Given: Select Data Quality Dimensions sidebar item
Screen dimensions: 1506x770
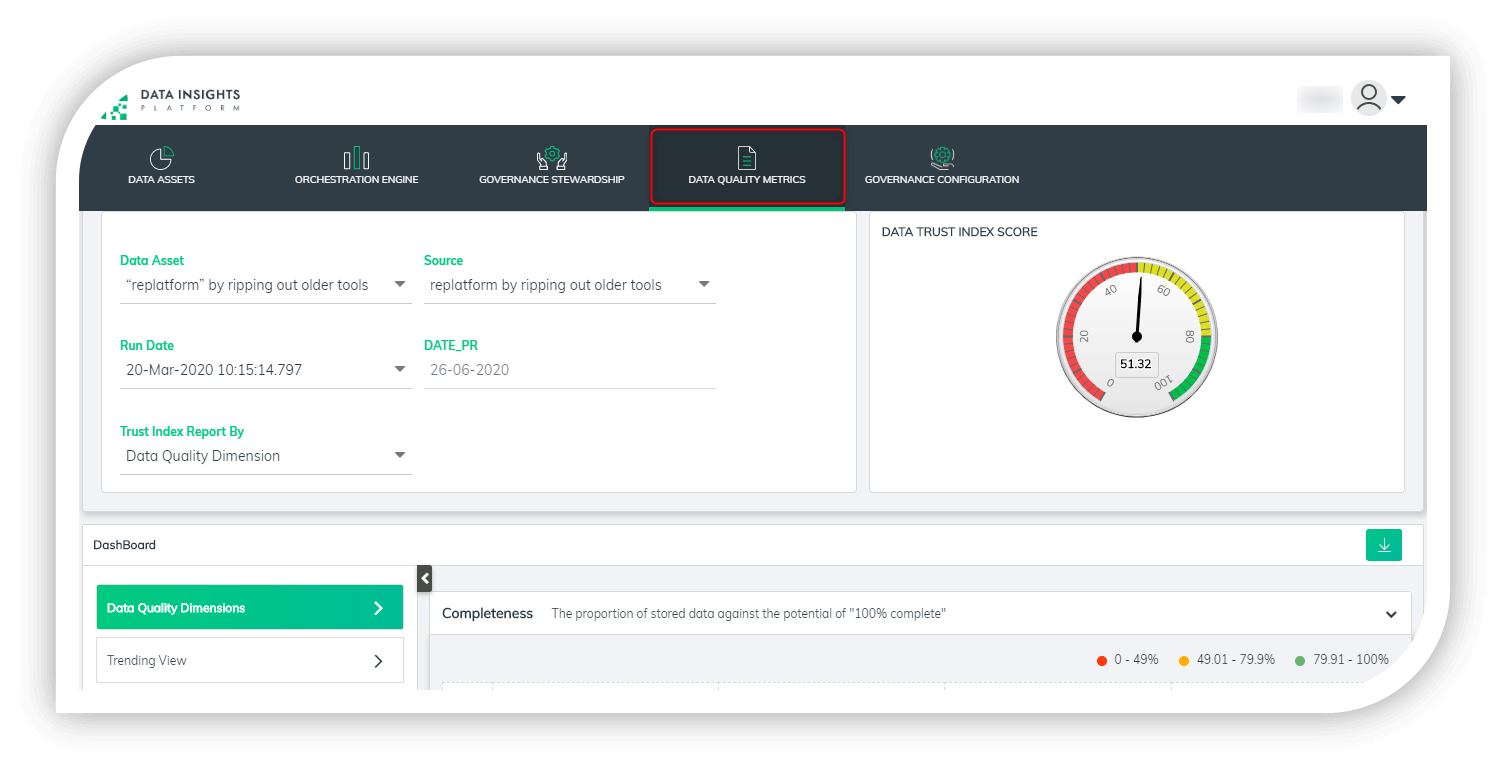Looking at the screenshot, I should click(x=249, y=608).
